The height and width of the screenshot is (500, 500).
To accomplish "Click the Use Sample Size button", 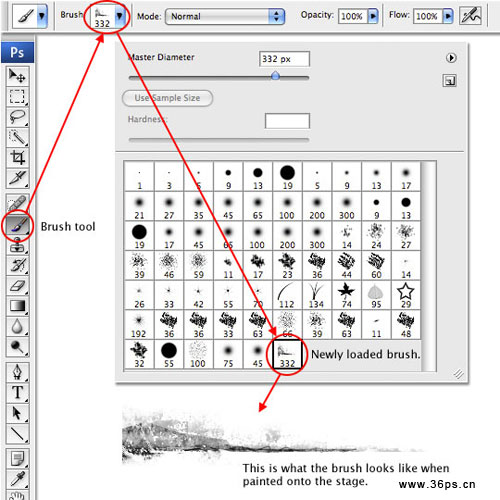I will pyautogui.click(x=167, y=98).
